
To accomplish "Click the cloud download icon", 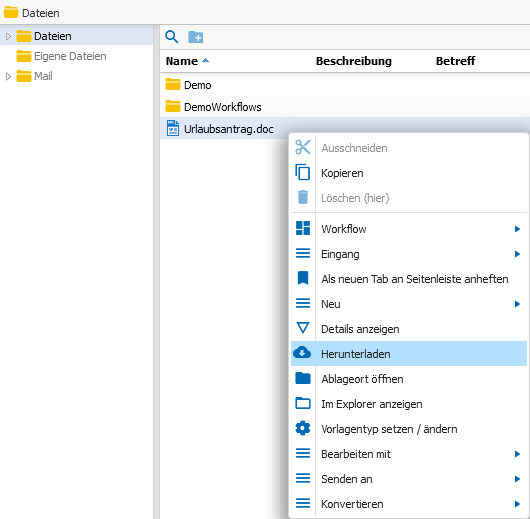I will [x=302, y=353].
